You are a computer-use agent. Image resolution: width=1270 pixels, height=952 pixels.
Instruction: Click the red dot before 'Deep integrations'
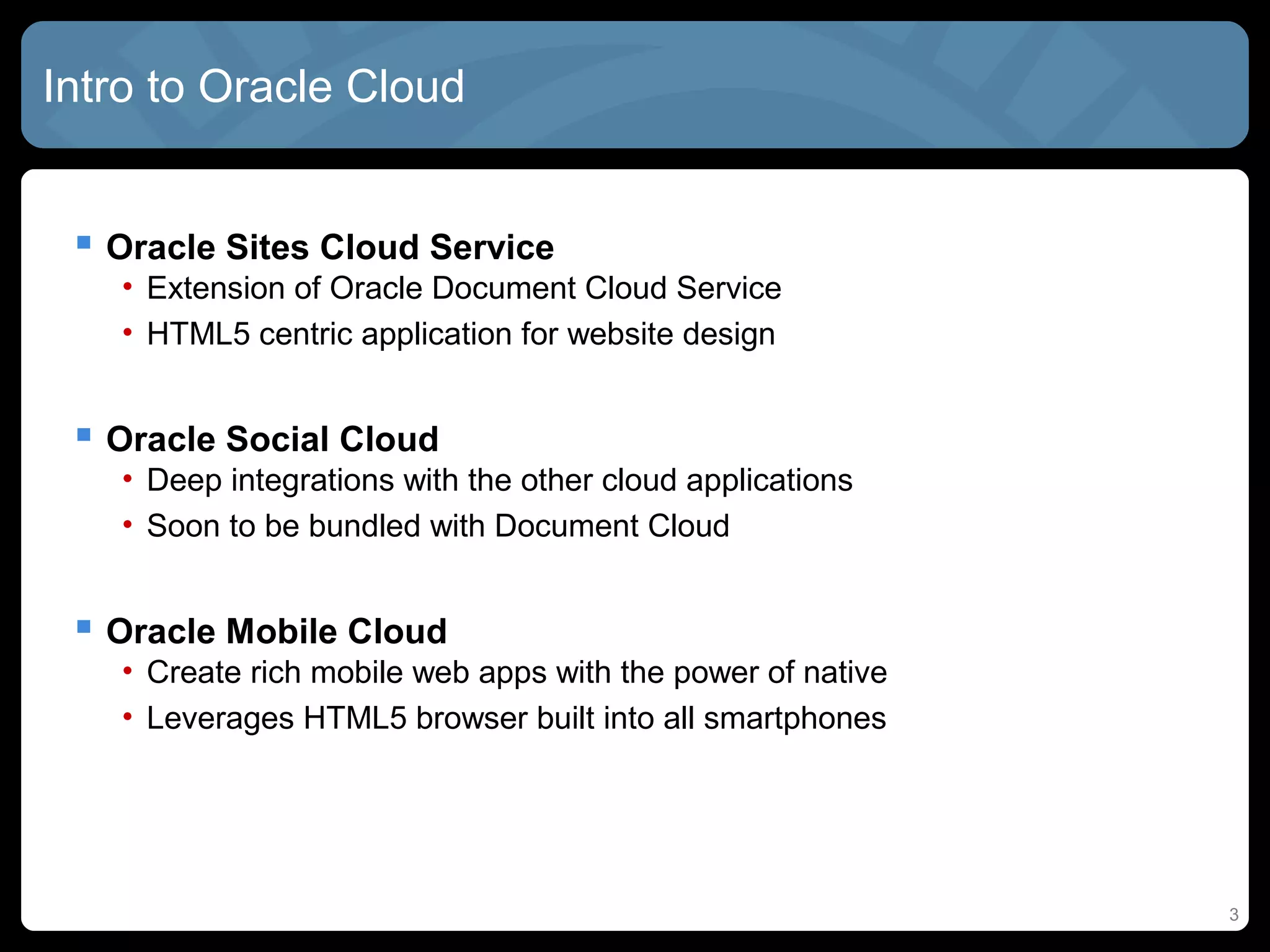click(x=127, y=478)
